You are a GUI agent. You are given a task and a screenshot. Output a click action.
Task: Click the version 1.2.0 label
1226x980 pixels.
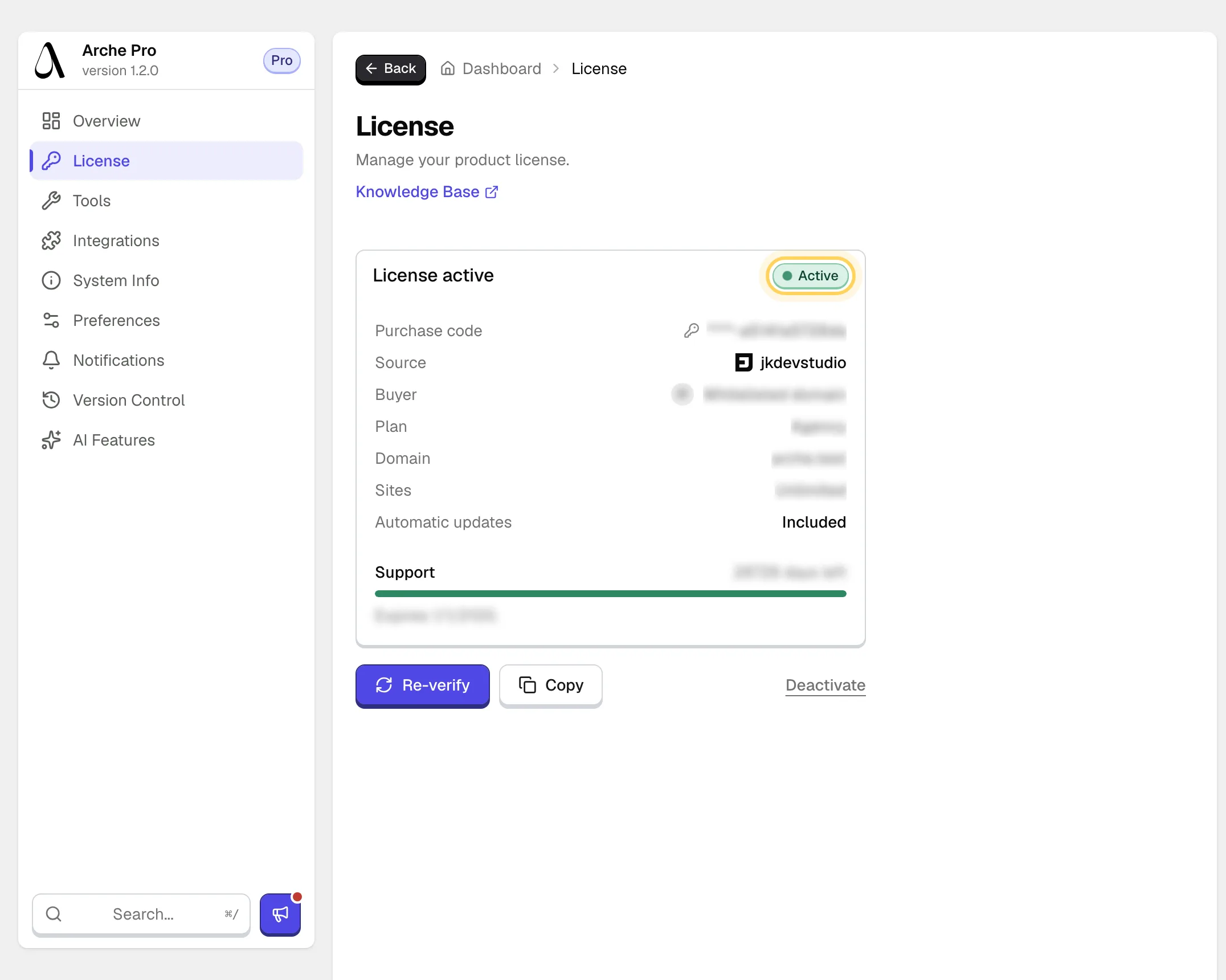coord(120,71)
